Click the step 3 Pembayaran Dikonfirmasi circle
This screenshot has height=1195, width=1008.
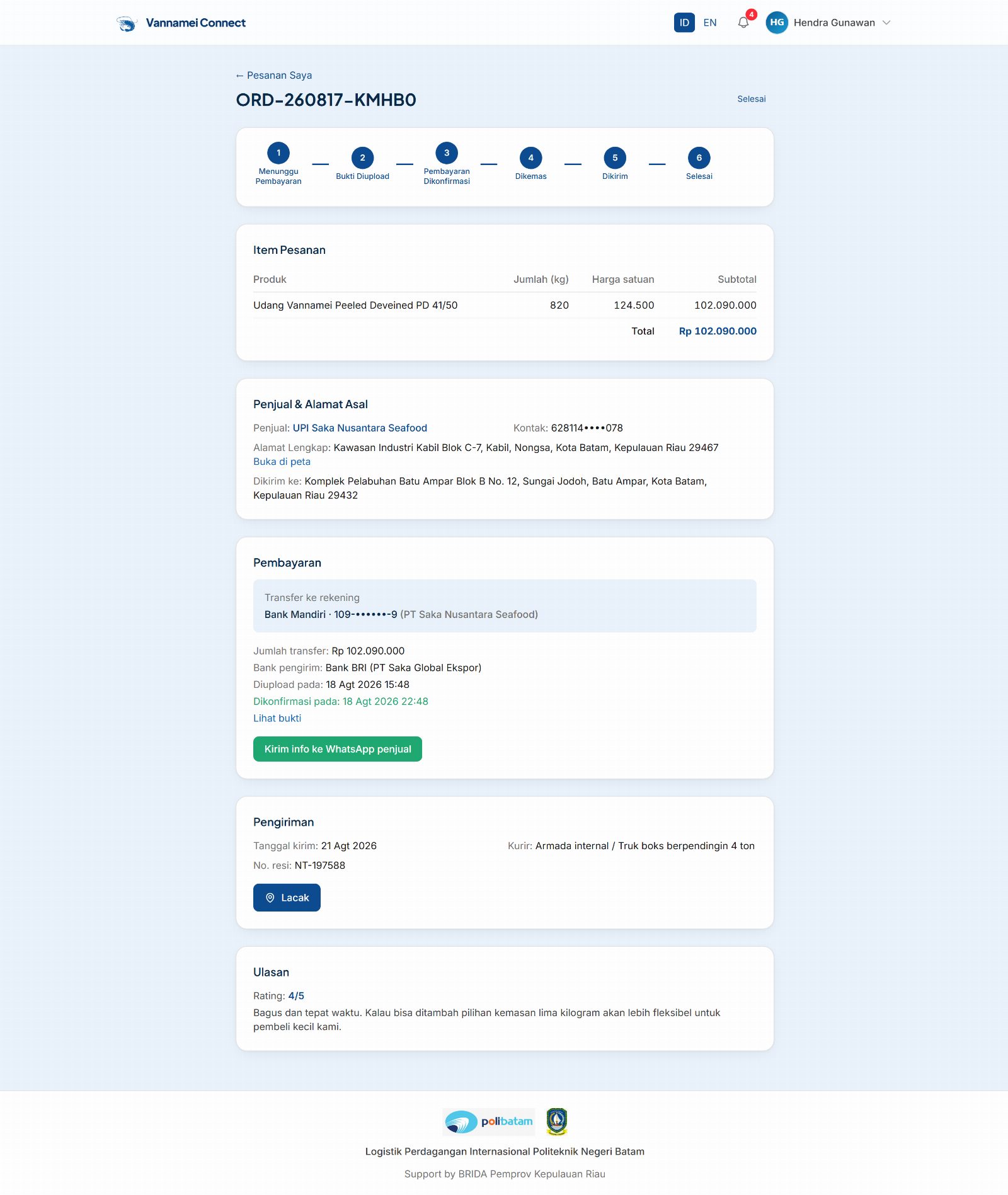(447, 153)
